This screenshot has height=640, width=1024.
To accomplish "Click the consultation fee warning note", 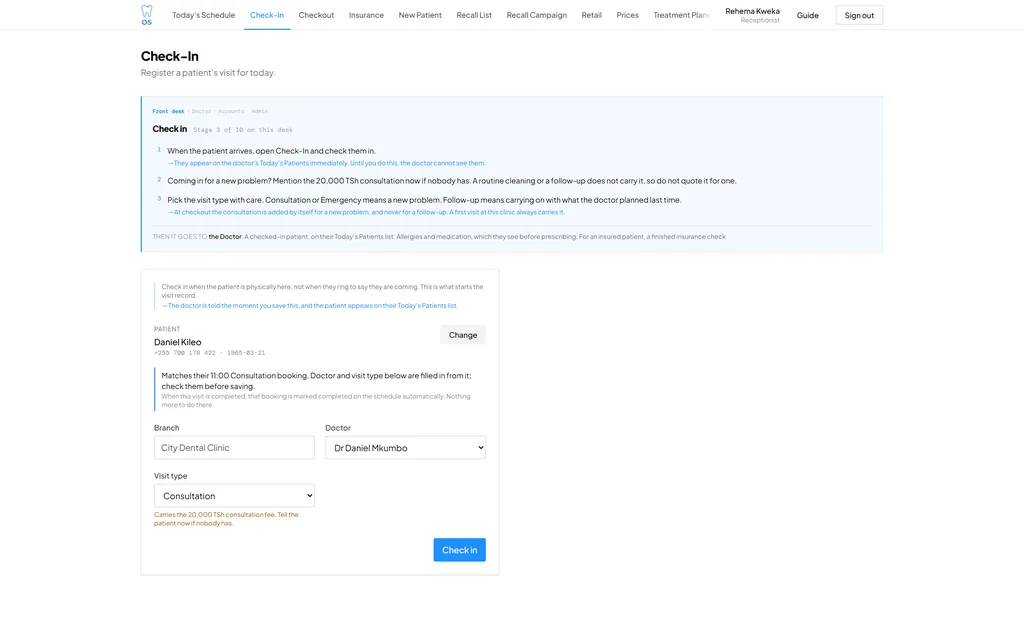I will [x=226, y=519].
